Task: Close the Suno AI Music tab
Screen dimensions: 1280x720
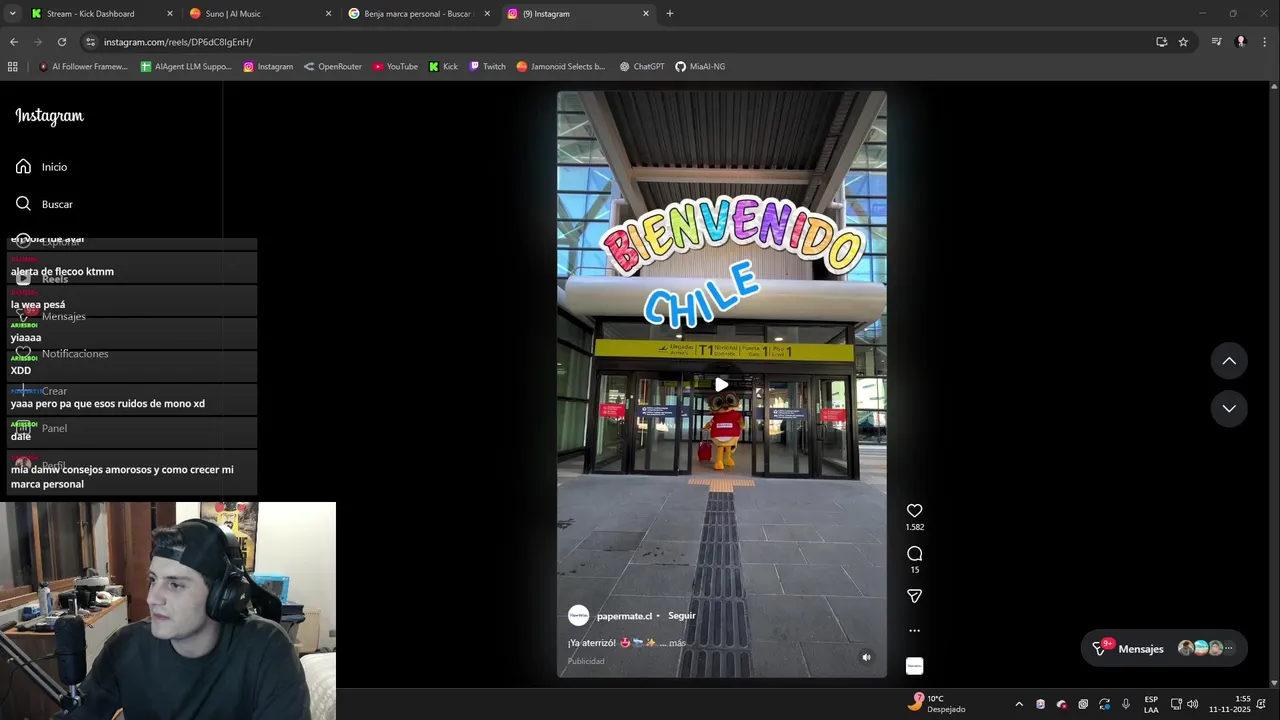Action: 328,14
